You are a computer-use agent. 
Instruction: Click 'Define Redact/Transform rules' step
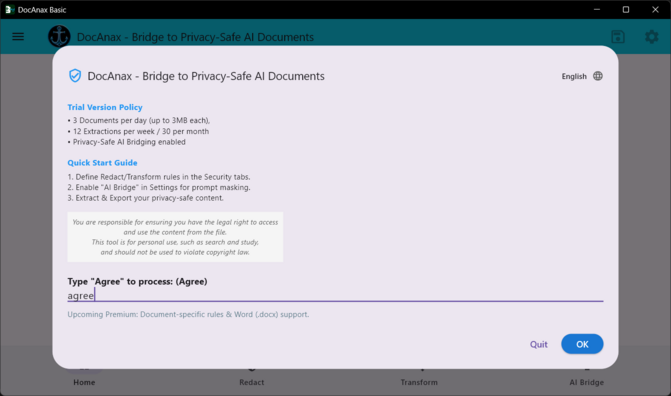pos(159,177)
